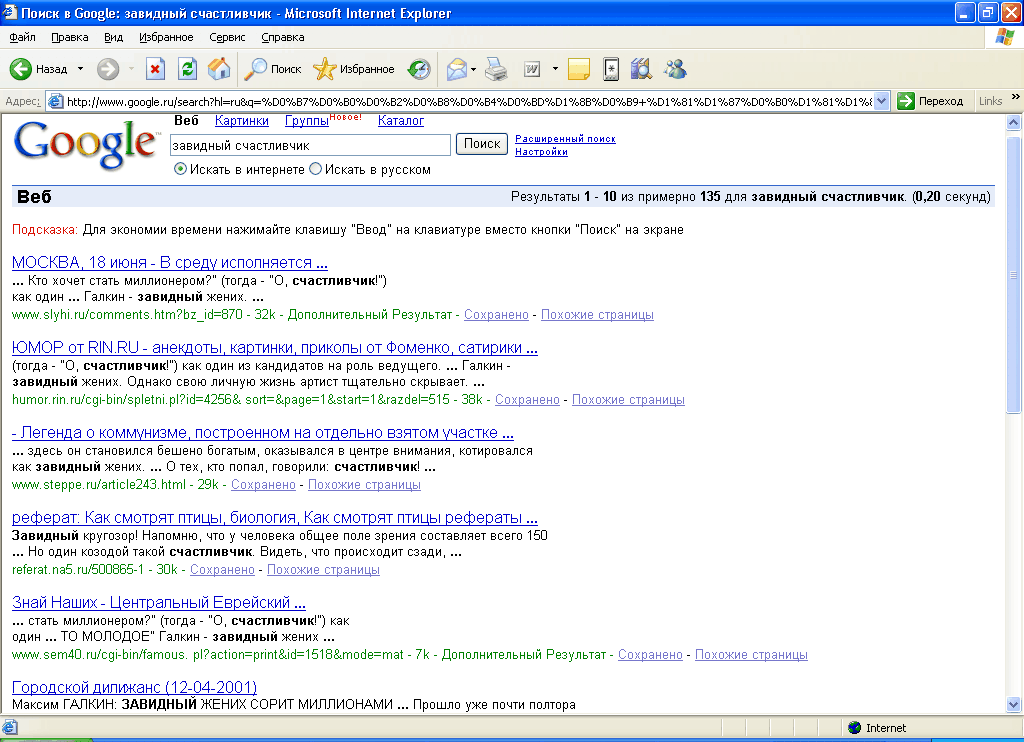Click the Back (Назад) arrow icon

pos(20,69)
